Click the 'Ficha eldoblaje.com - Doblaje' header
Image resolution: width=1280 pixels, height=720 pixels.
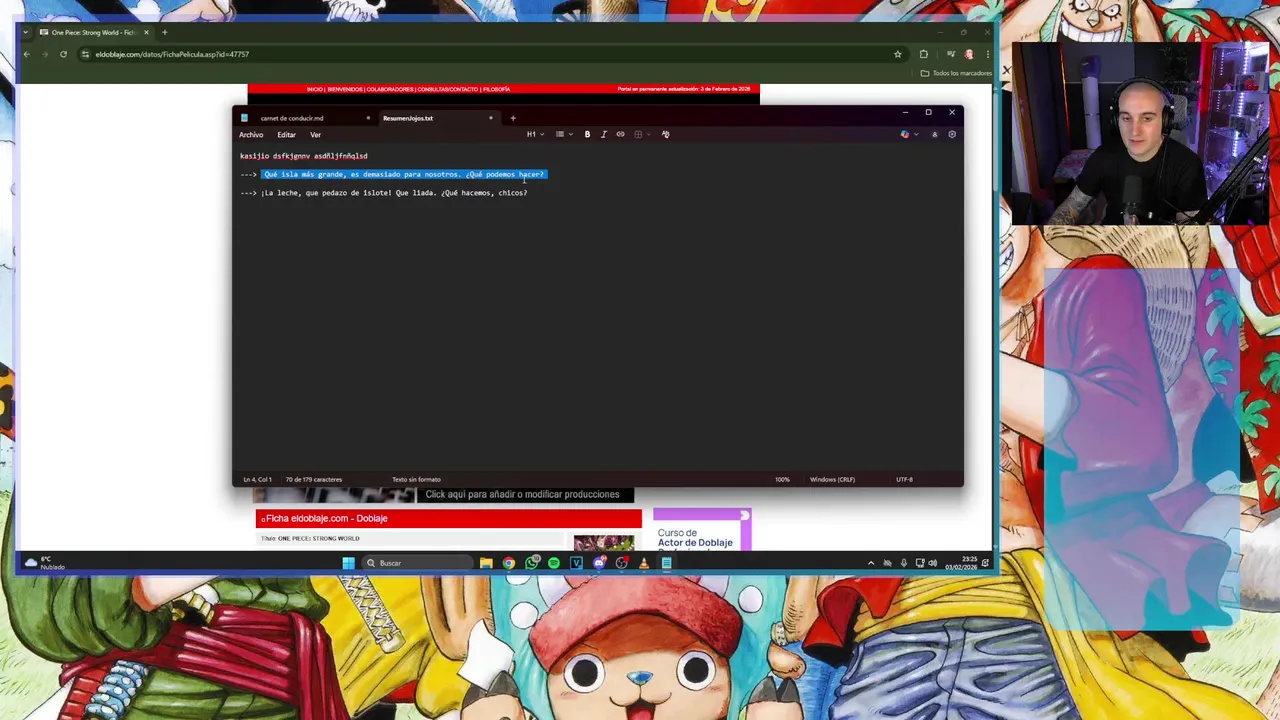coord(448,518)
